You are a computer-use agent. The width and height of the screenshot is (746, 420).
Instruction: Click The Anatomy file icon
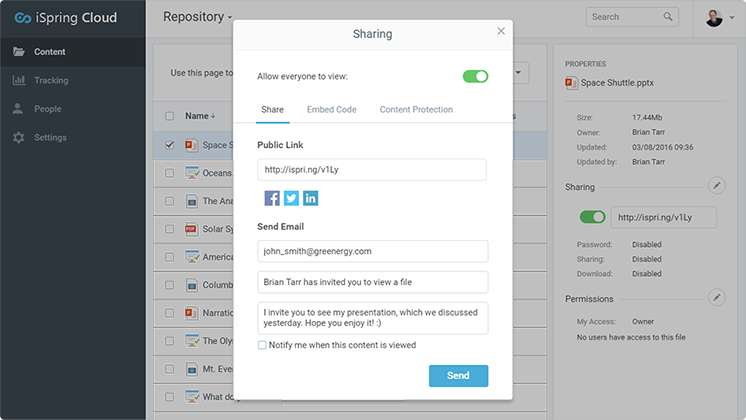pyautogui.click(x=191, y=201)
